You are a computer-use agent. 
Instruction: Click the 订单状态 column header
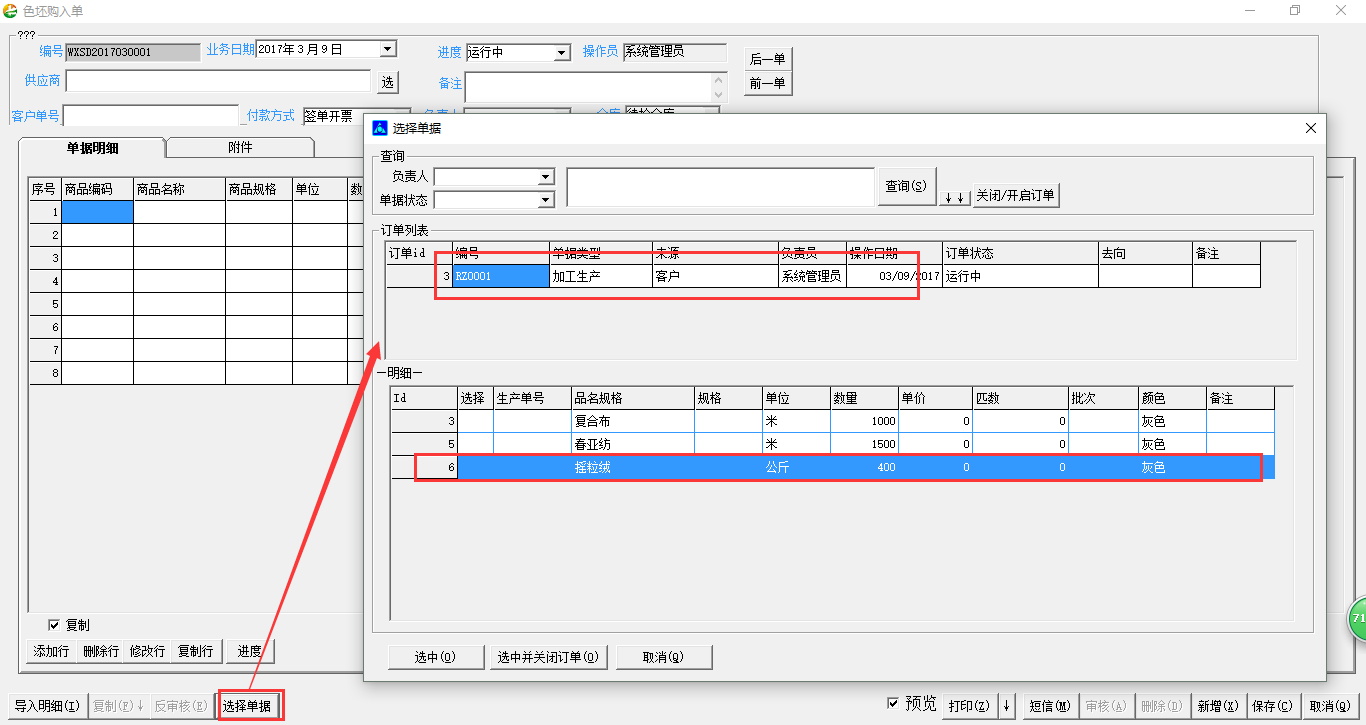tap(1020, 253)
